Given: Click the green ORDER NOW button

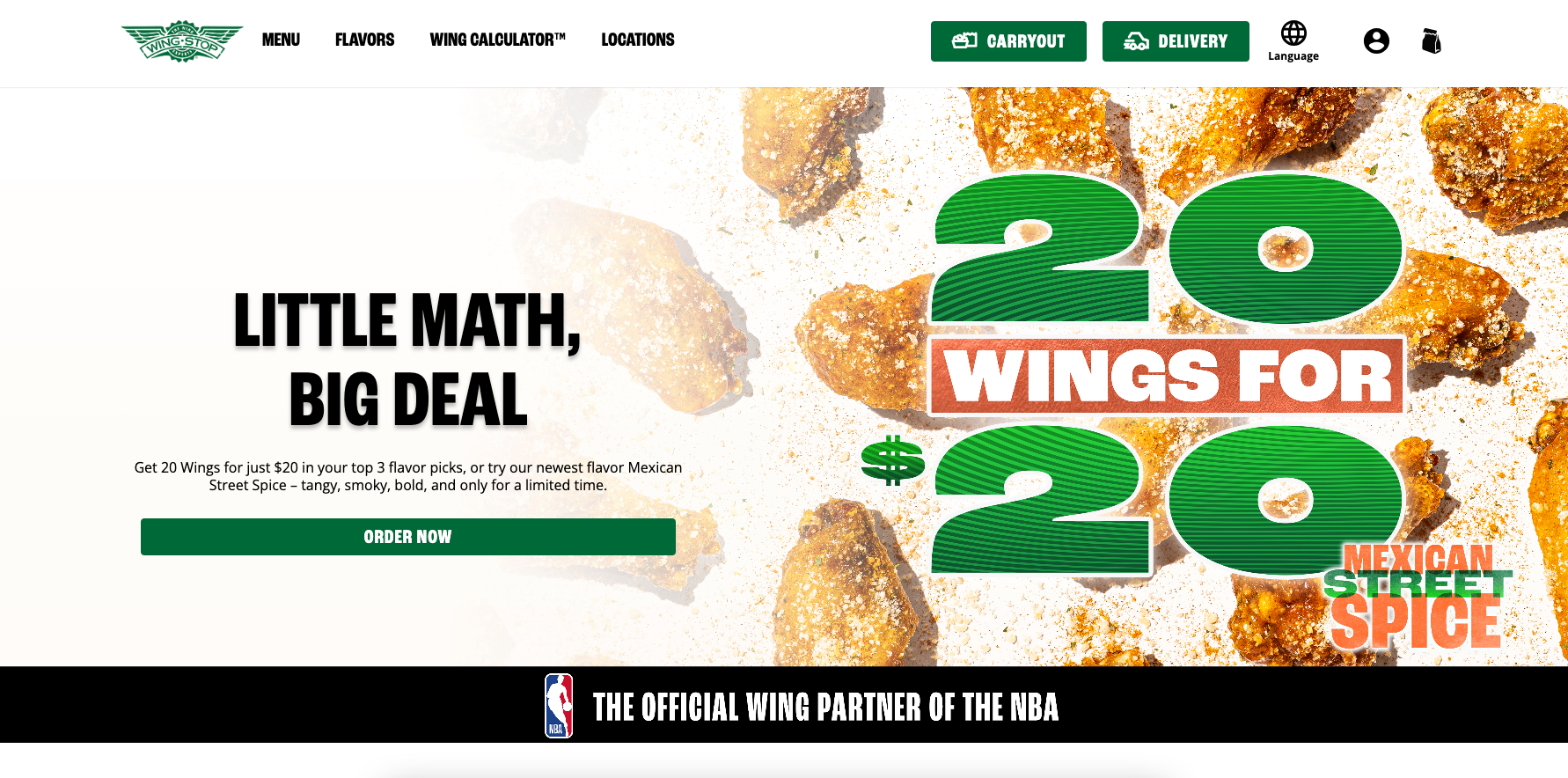Looking at the screenshot, I should pos(408,537).
